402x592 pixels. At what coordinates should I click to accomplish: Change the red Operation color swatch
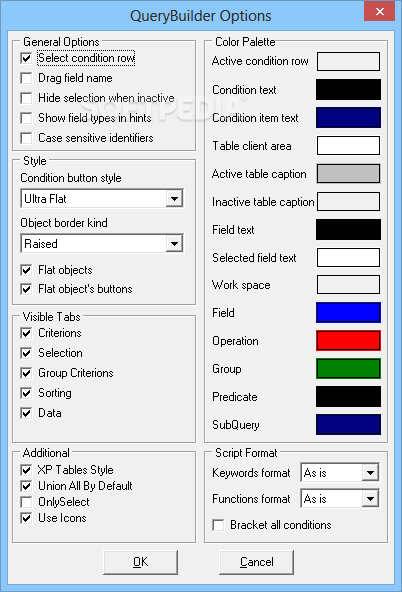(348, 341)
